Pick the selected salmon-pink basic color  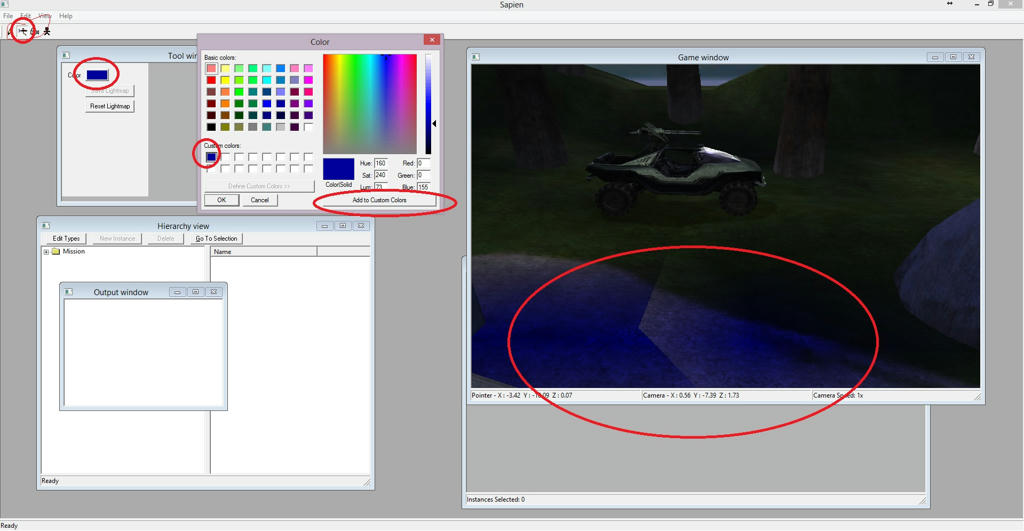211,68
